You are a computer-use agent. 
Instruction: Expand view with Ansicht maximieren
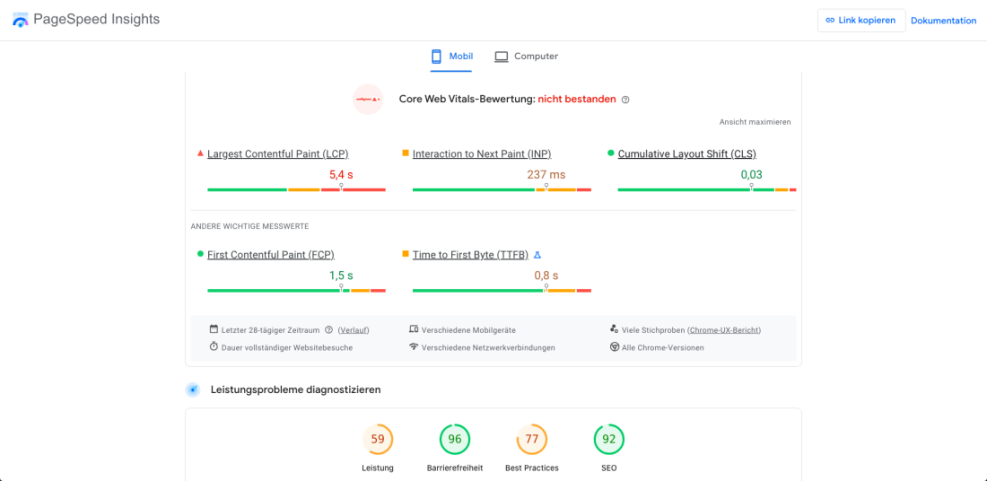(x=755, y=122)
